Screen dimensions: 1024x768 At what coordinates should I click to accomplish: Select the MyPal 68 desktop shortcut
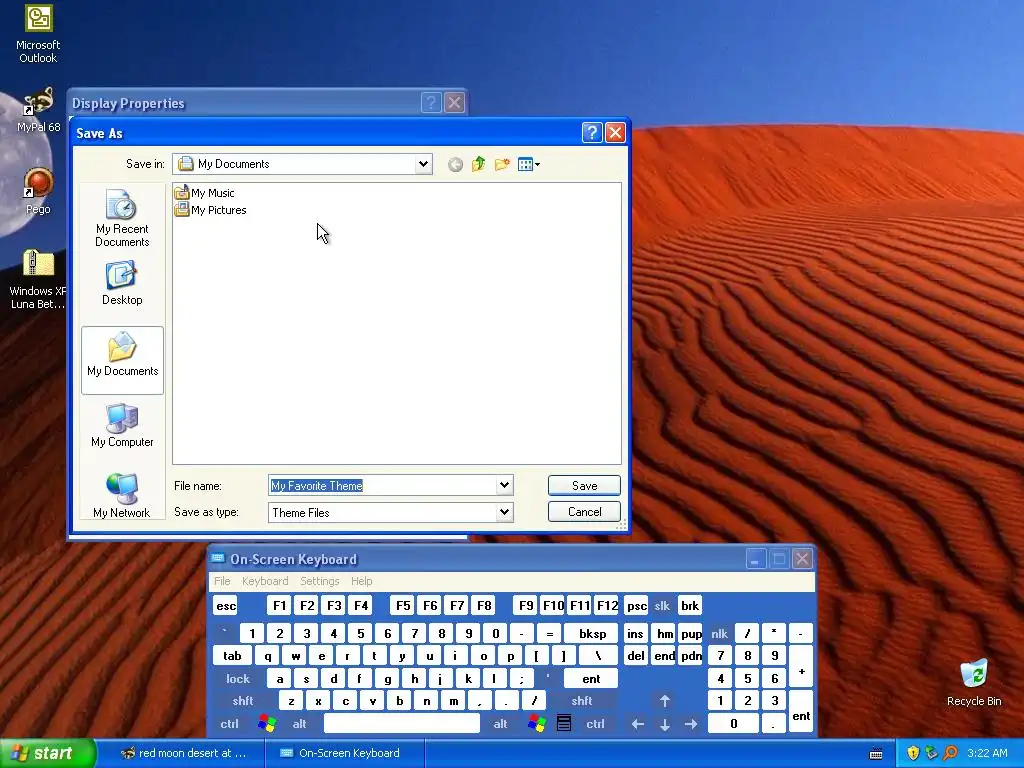38,109
